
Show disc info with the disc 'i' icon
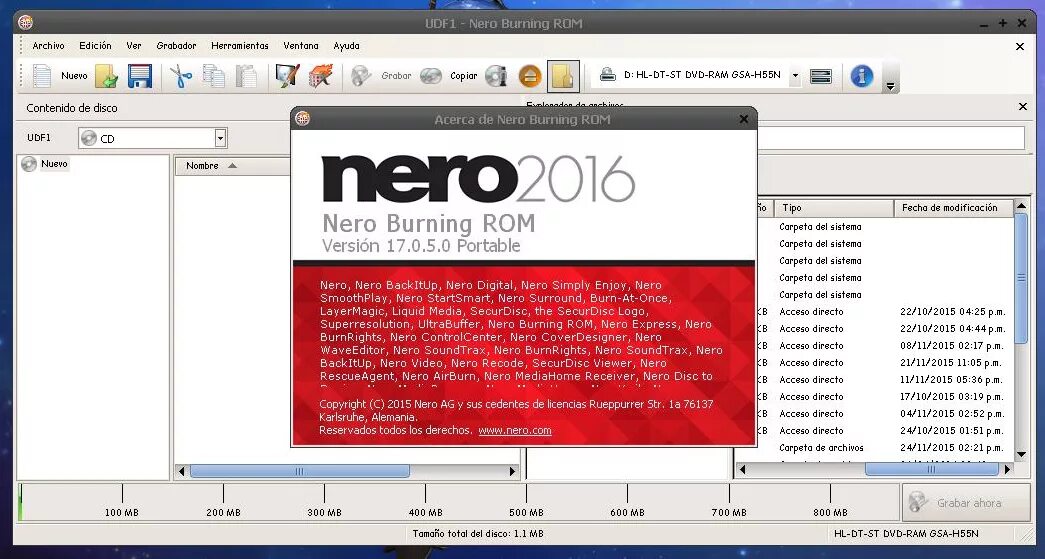496,76
